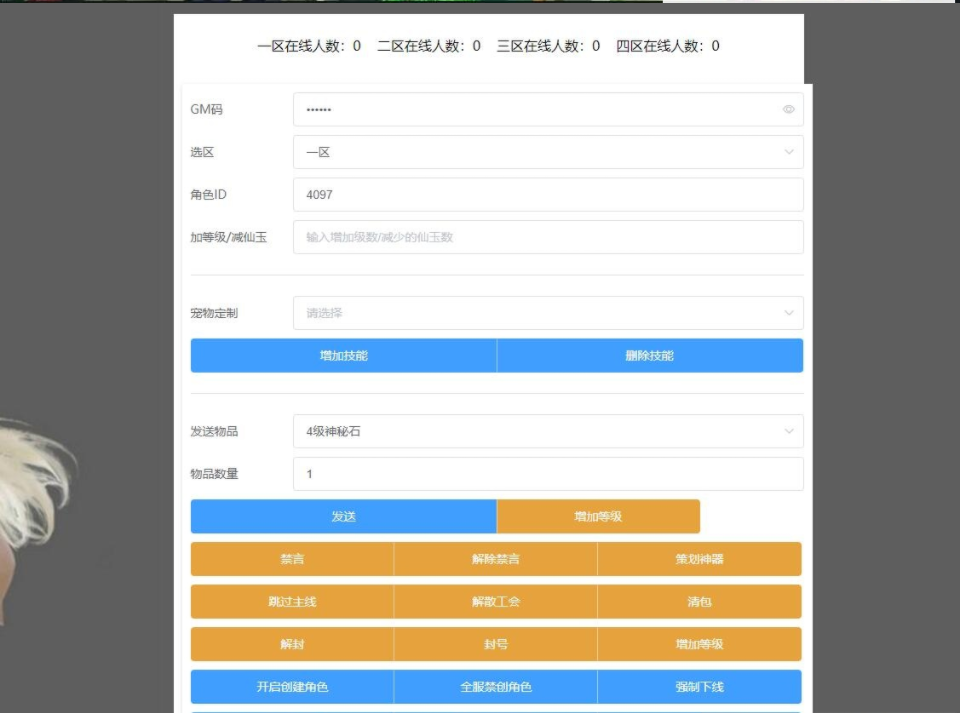Click the 禁言 mute button
The image size is (960, 713).
pos(292,559)
